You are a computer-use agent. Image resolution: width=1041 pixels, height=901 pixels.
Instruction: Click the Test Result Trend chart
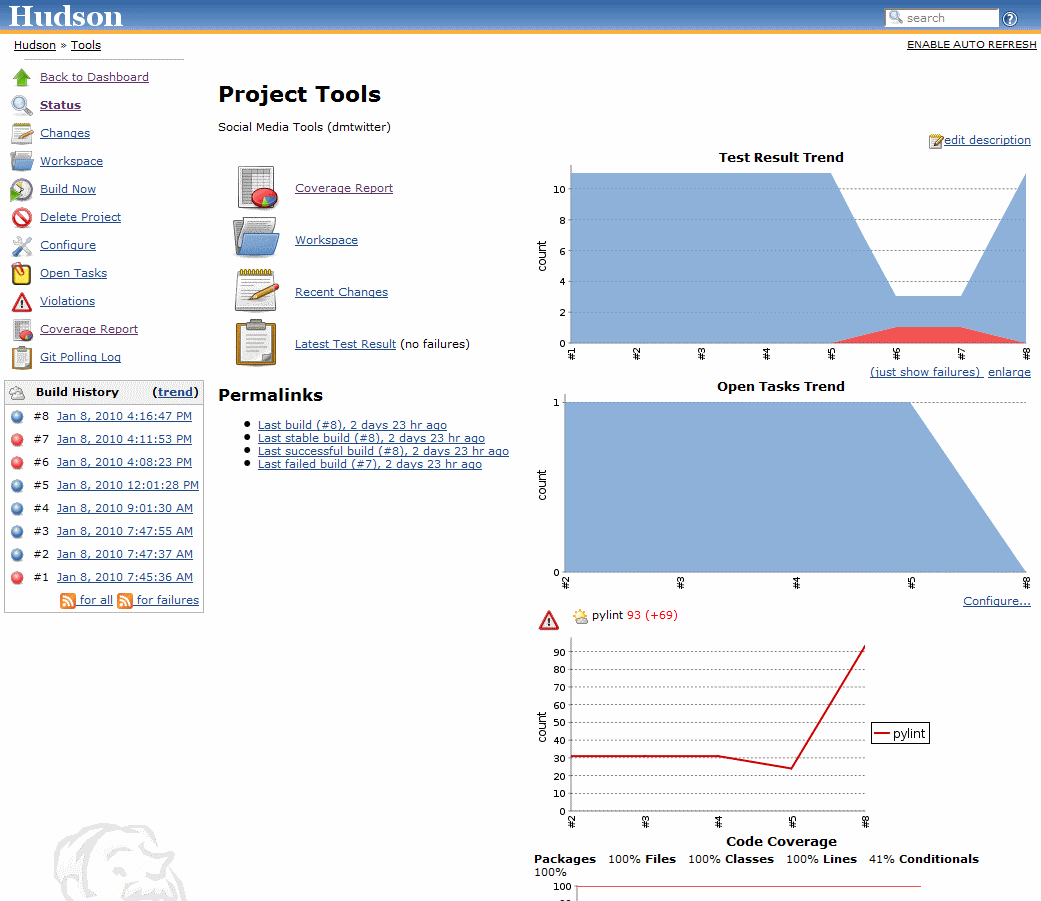[781, 256]
